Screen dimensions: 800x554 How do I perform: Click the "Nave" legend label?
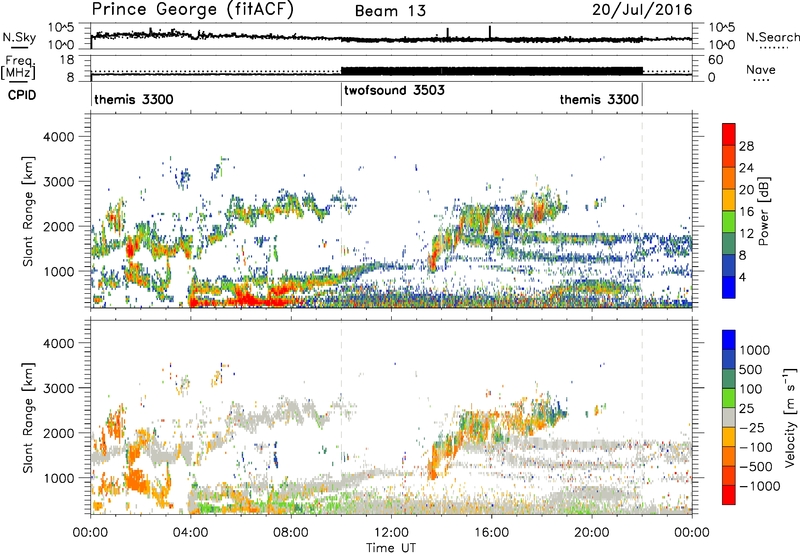coord(761,69)
